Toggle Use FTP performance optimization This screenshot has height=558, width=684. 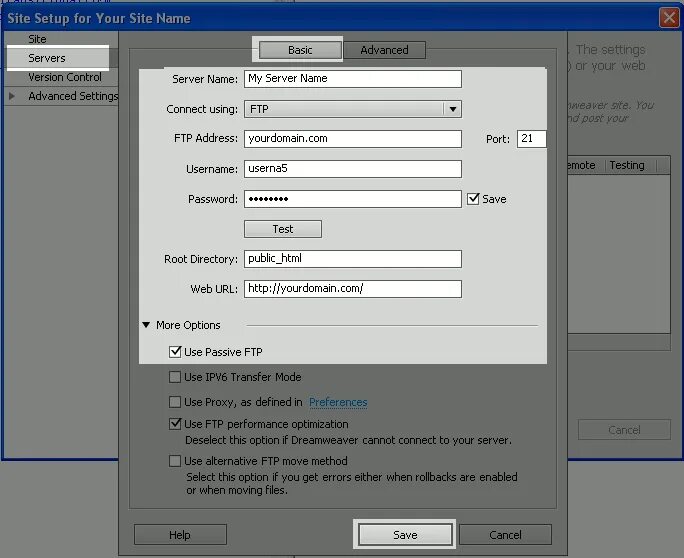[175, 424]
